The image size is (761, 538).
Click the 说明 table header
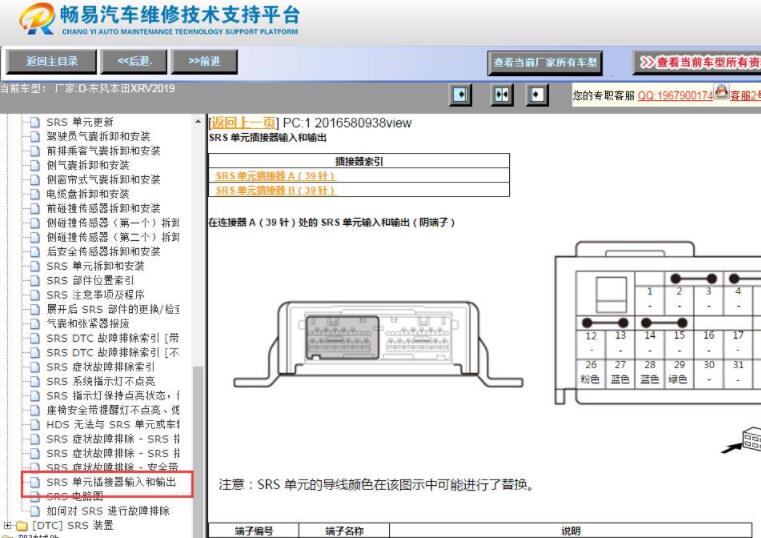pyautogui.click(x=571, y=531)
